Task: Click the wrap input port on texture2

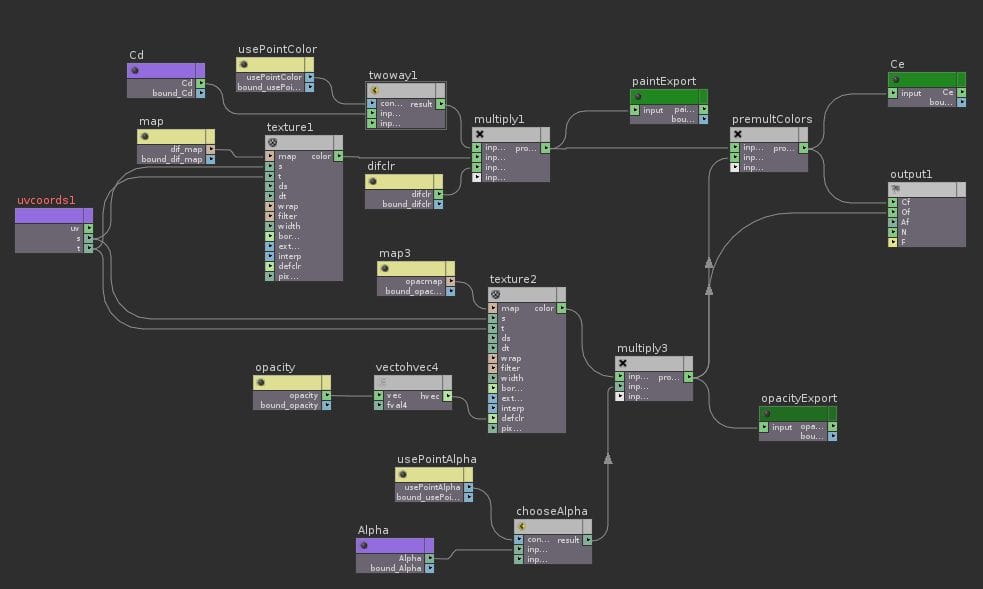Action: pyautogui.click(x=493, y=358)
